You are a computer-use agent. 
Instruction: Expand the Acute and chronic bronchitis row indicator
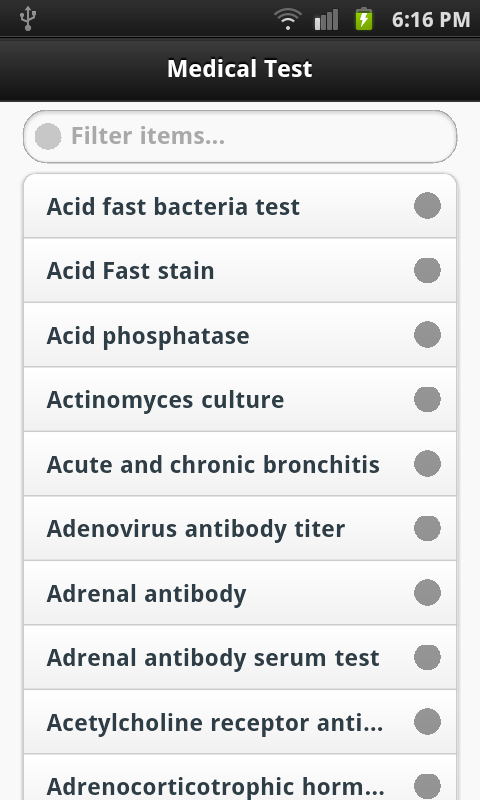[427, 464]
